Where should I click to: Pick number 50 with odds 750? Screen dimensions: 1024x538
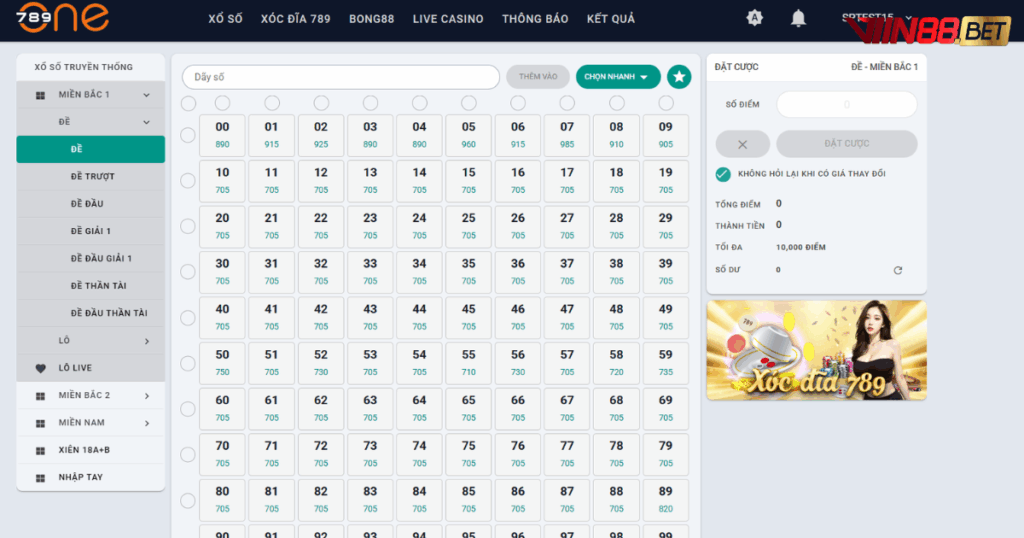tap(222, 363)
